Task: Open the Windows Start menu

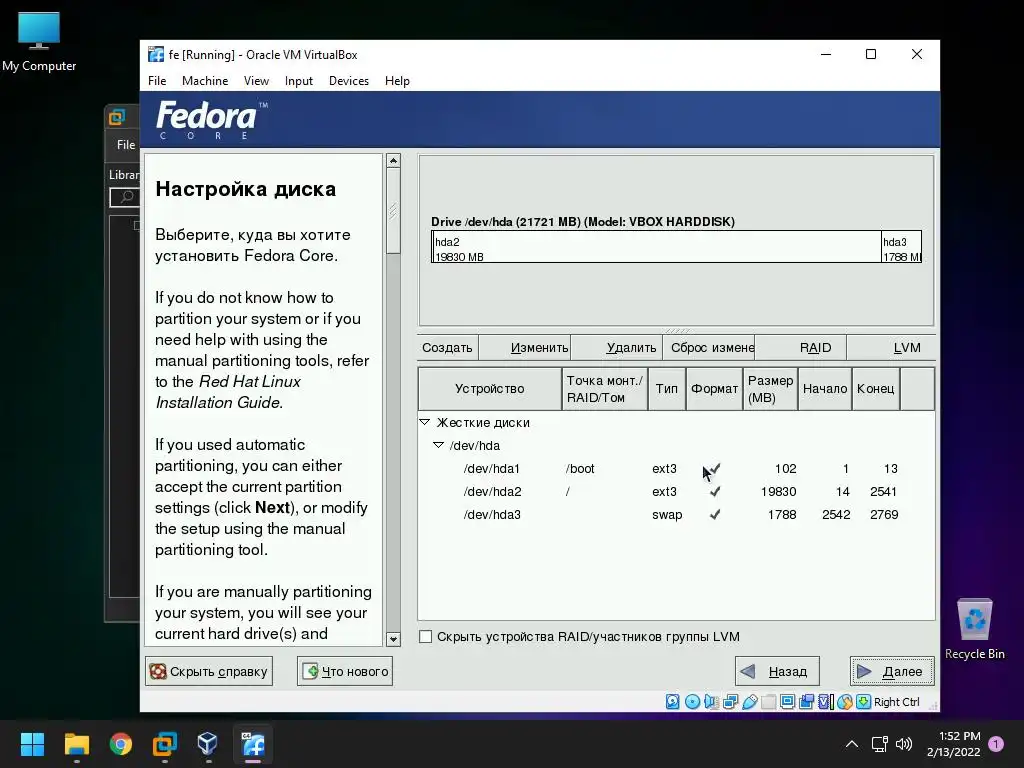Action: 32,744
